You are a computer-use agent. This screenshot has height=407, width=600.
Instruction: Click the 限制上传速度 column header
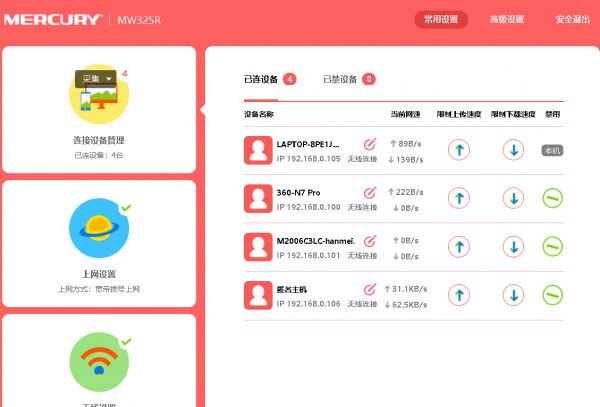click(459, 114)
